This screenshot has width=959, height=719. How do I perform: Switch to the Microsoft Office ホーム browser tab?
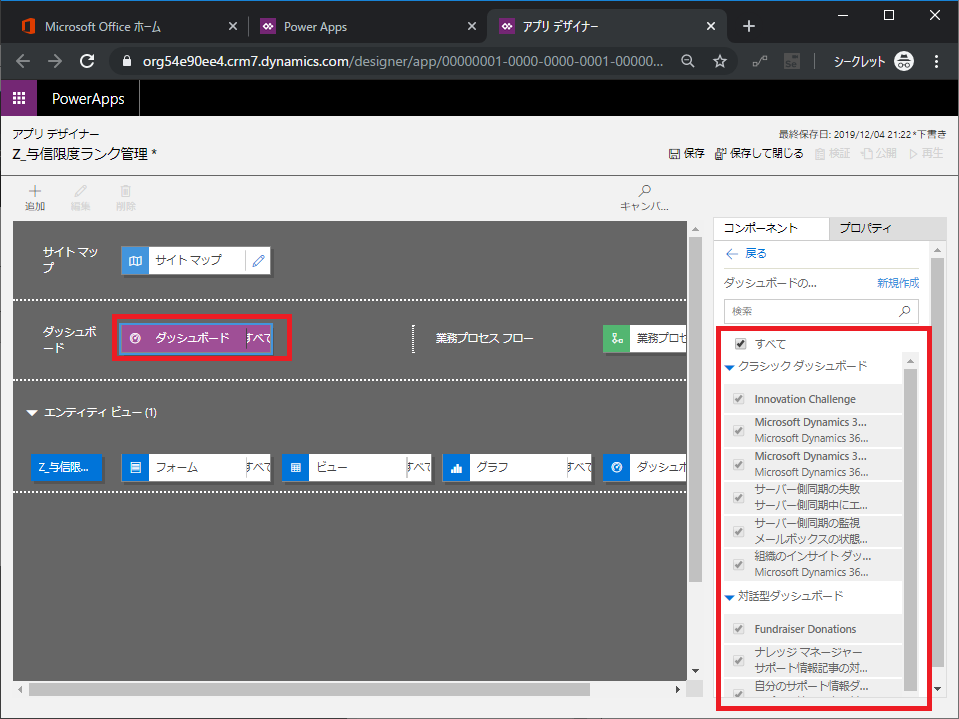(x=129, y=26)
